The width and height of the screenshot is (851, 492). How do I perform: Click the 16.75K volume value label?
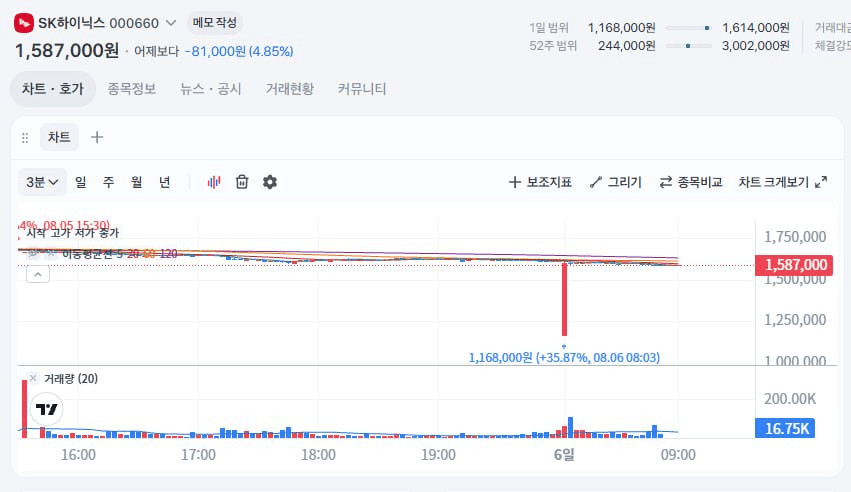pos(786,429)
